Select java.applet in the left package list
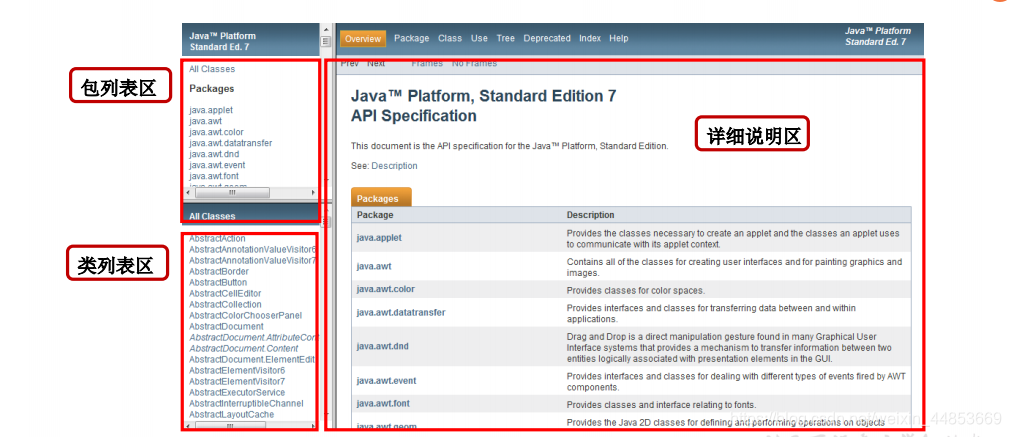Image resolution: width=1011 pixels, height=437 pixels. pos(211,110)
